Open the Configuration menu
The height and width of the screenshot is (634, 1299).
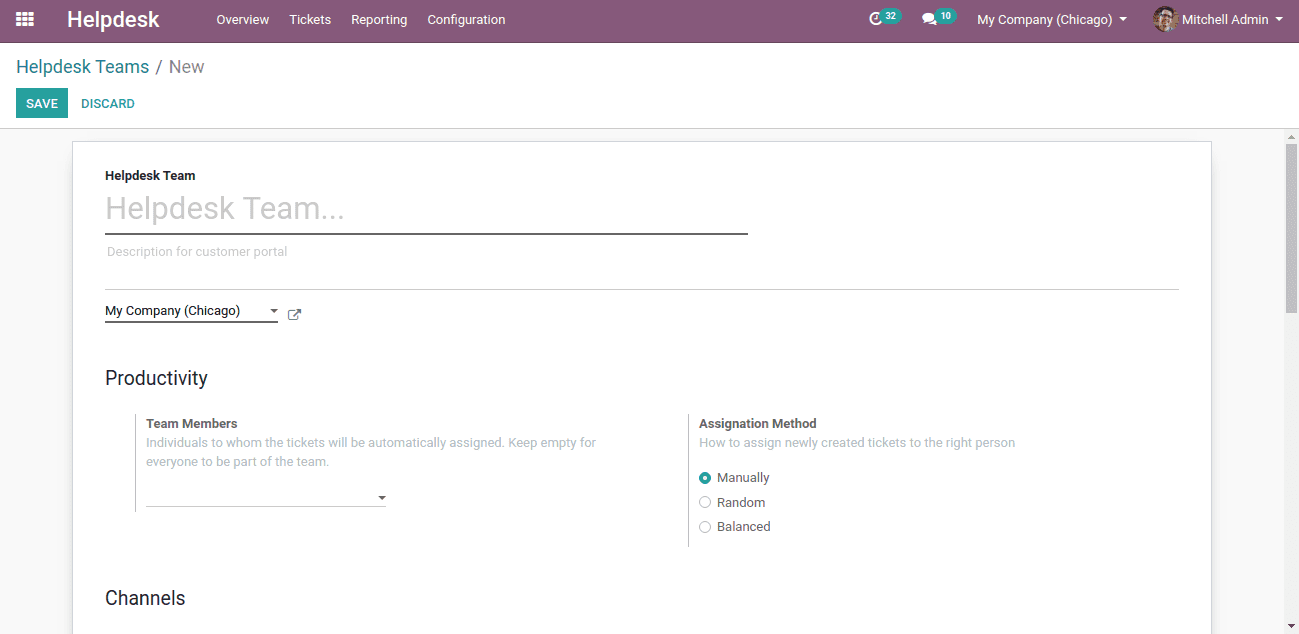466,19
